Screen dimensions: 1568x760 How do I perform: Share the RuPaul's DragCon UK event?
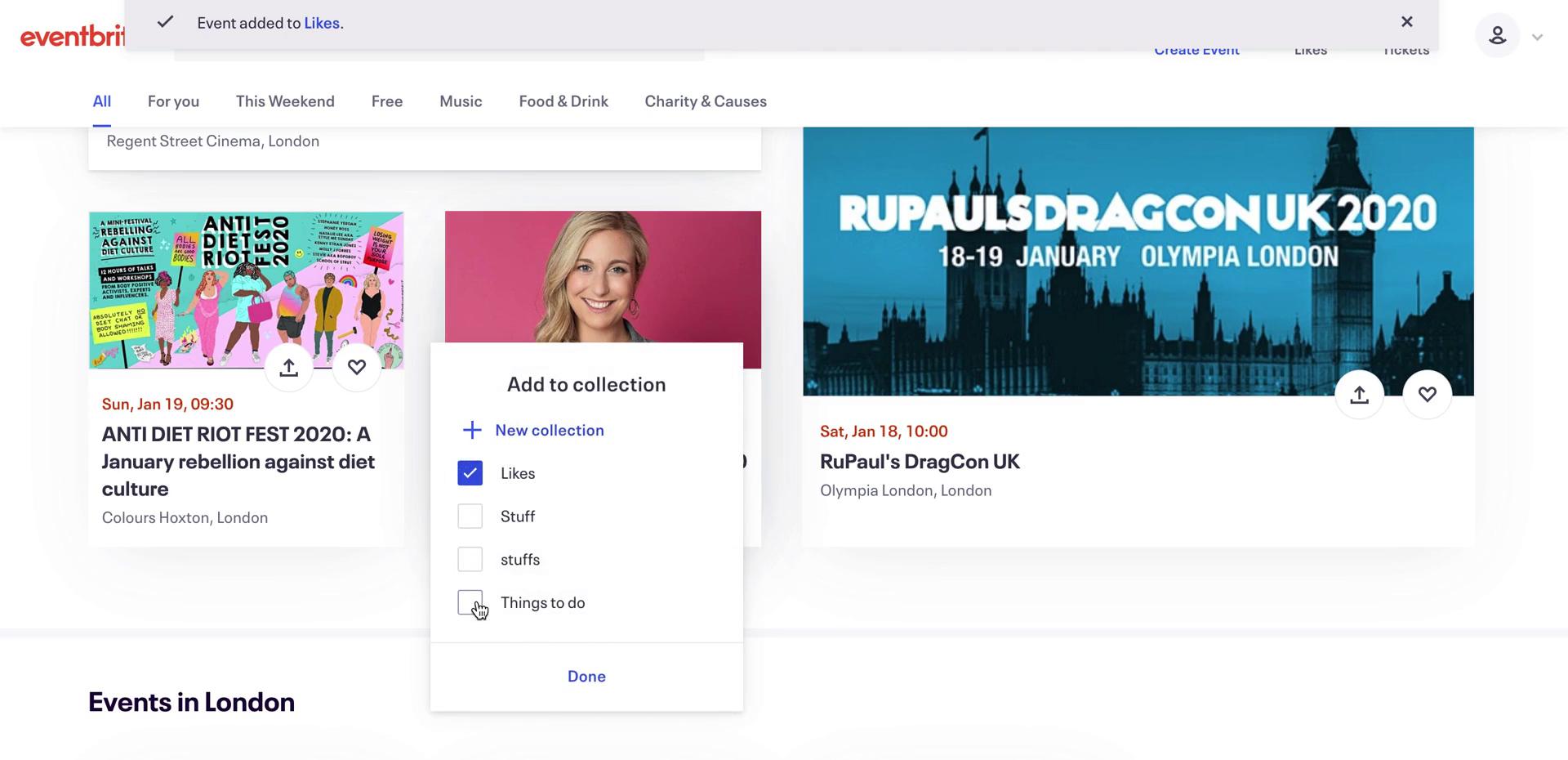(x=1359, y=395)
